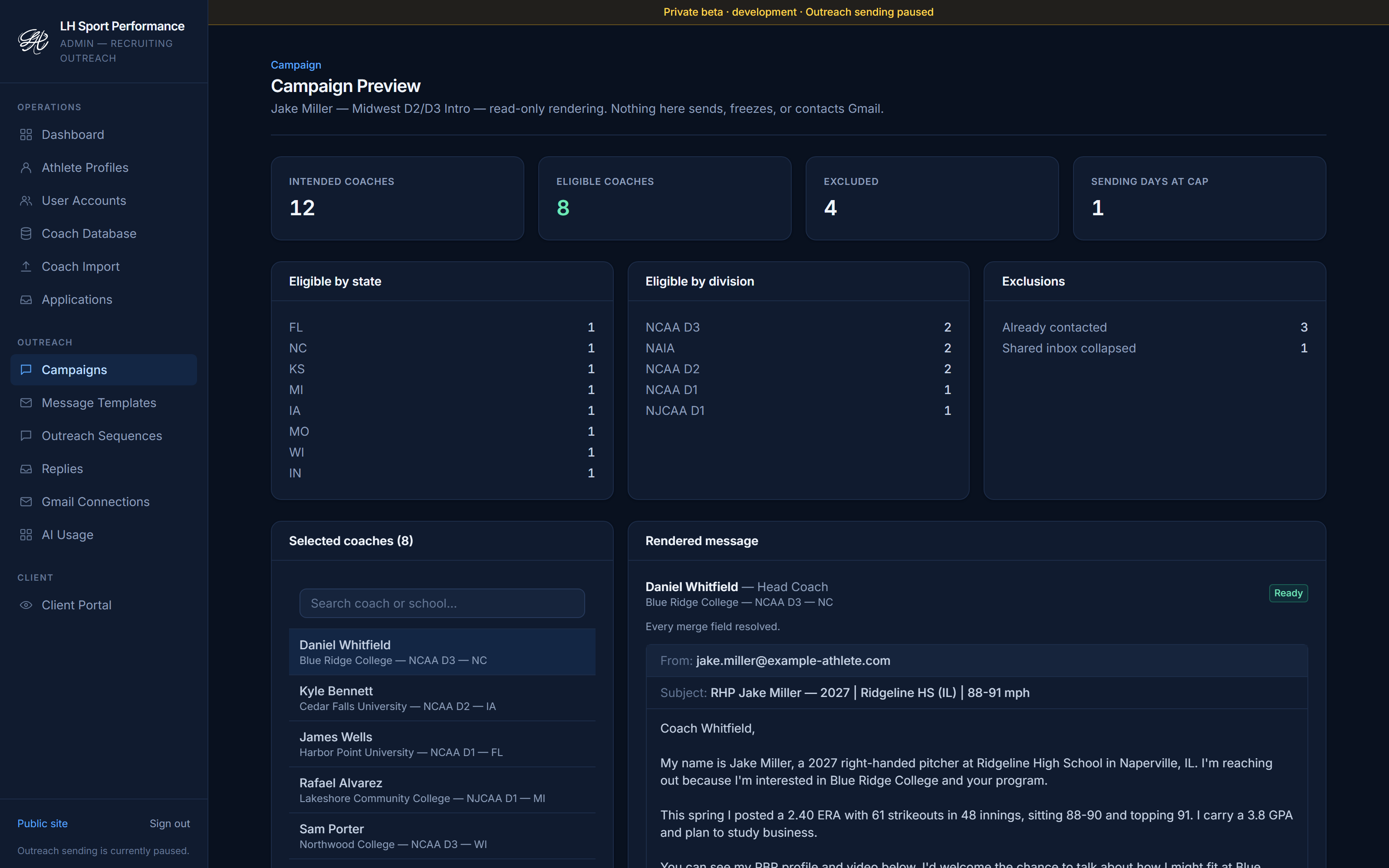
Task: Click the Ready status badge
Action: click(1288, 593)
